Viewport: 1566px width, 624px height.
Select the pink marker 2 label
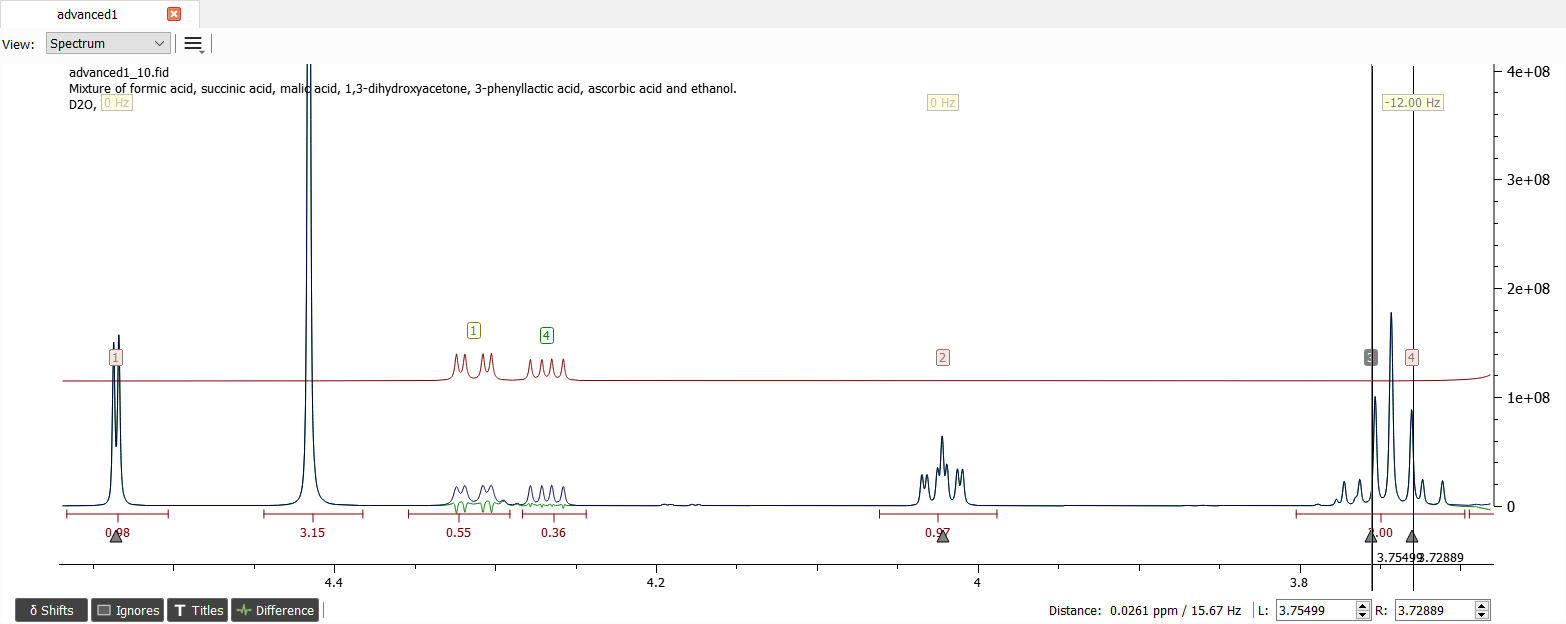(x=943, y=357)
